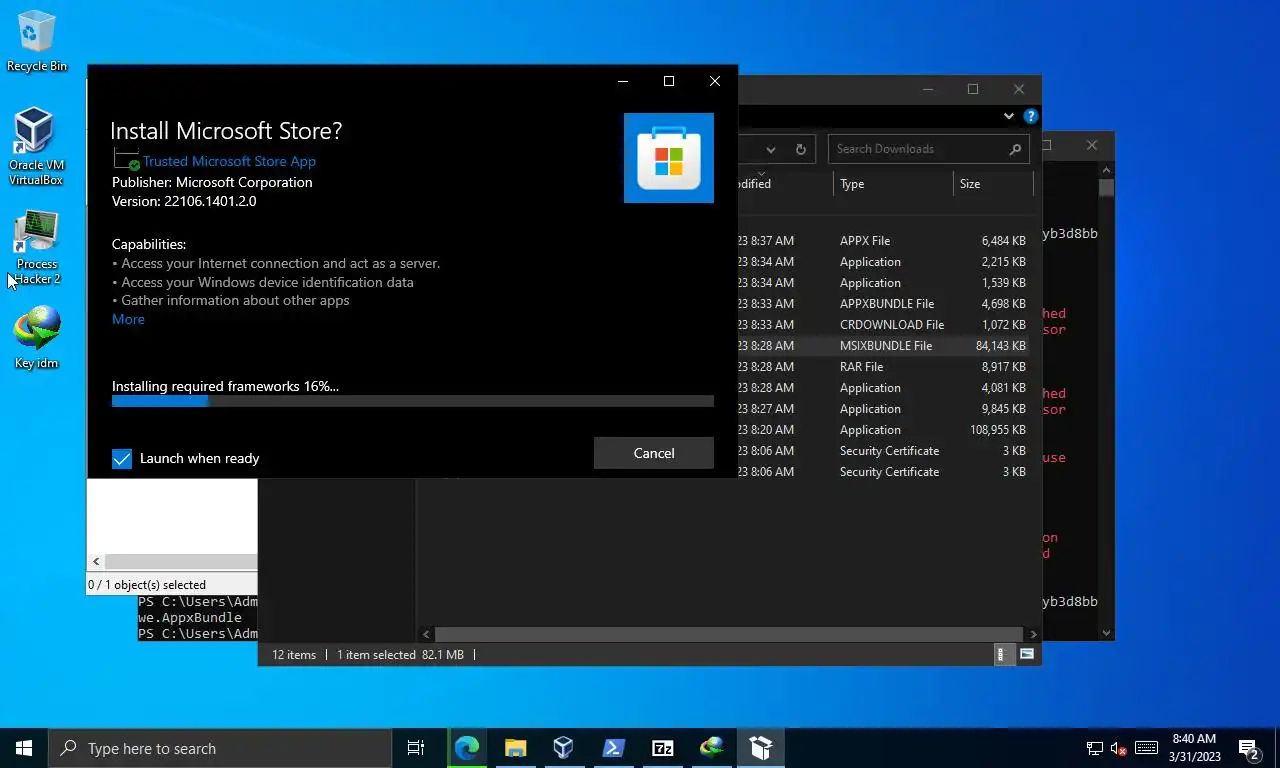Open the address bar history dropdown
The image size is (1280, 768).
pyautogui.click(x=770, y=149)
